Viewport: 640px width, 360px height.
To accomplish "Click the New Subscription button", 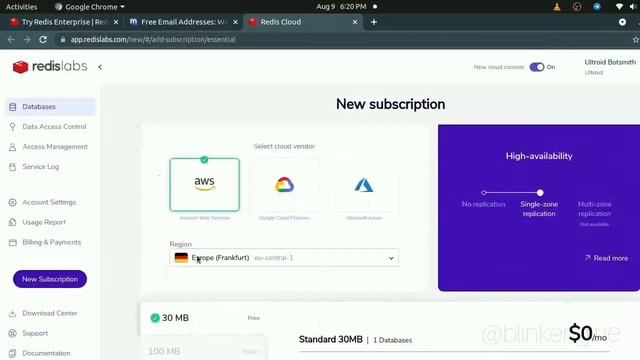I will tap(50, 279).
